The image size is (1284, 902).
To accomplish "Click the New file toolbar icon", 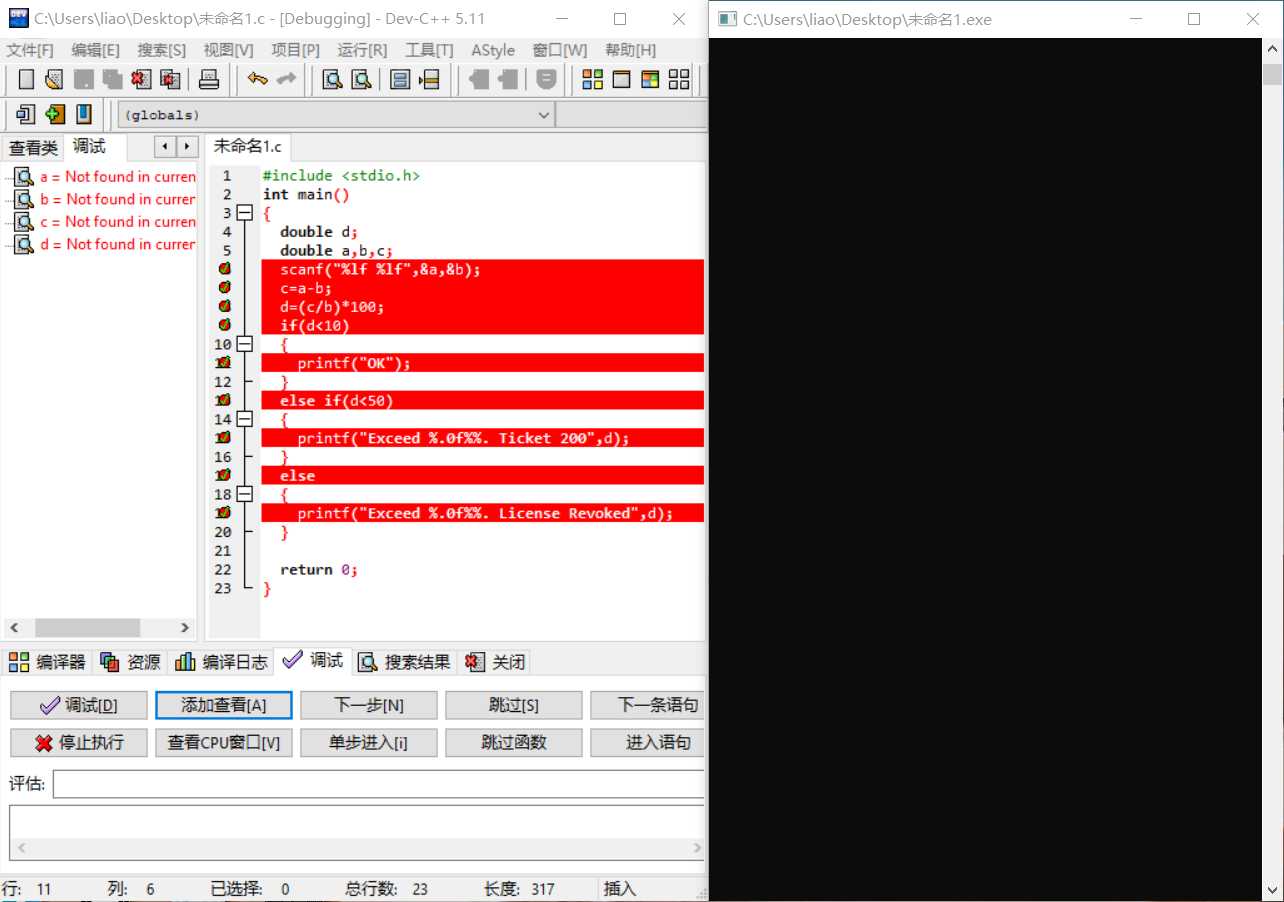I will (27, 79).
